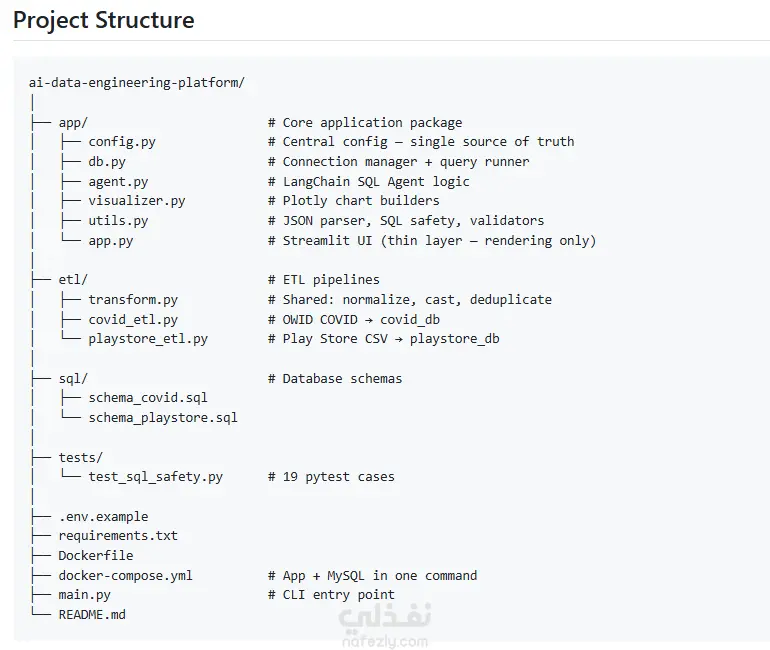This screenshot has height=650, width=770.
Task: Select schema_covid.sql file
Action: 148,398
